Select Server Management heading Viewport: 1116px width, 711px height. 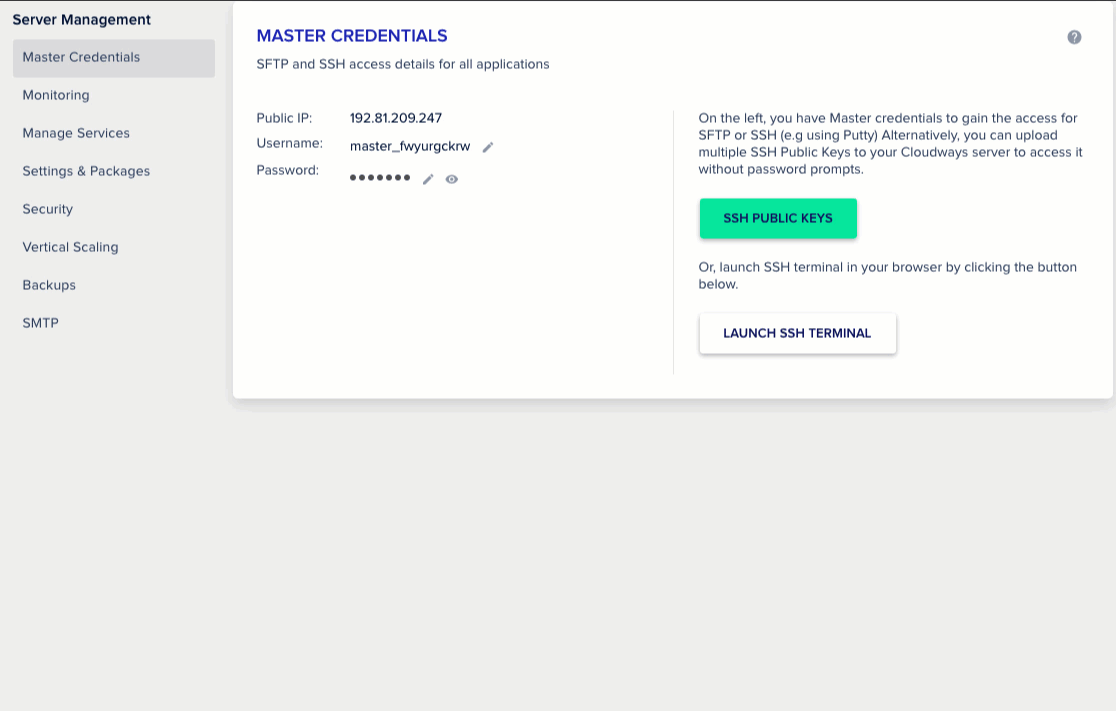pyautogui.click(x=82, y=20)
